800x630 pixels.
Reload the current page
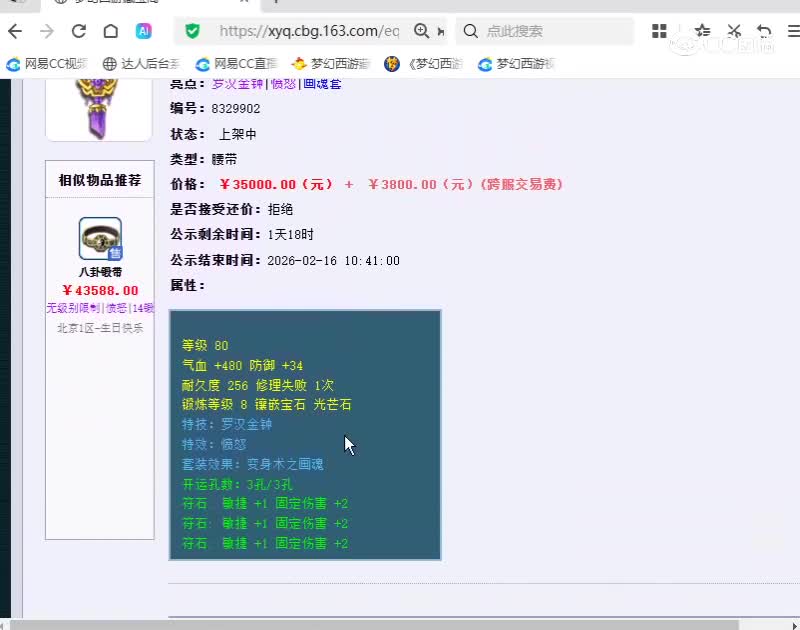[79, 32]
